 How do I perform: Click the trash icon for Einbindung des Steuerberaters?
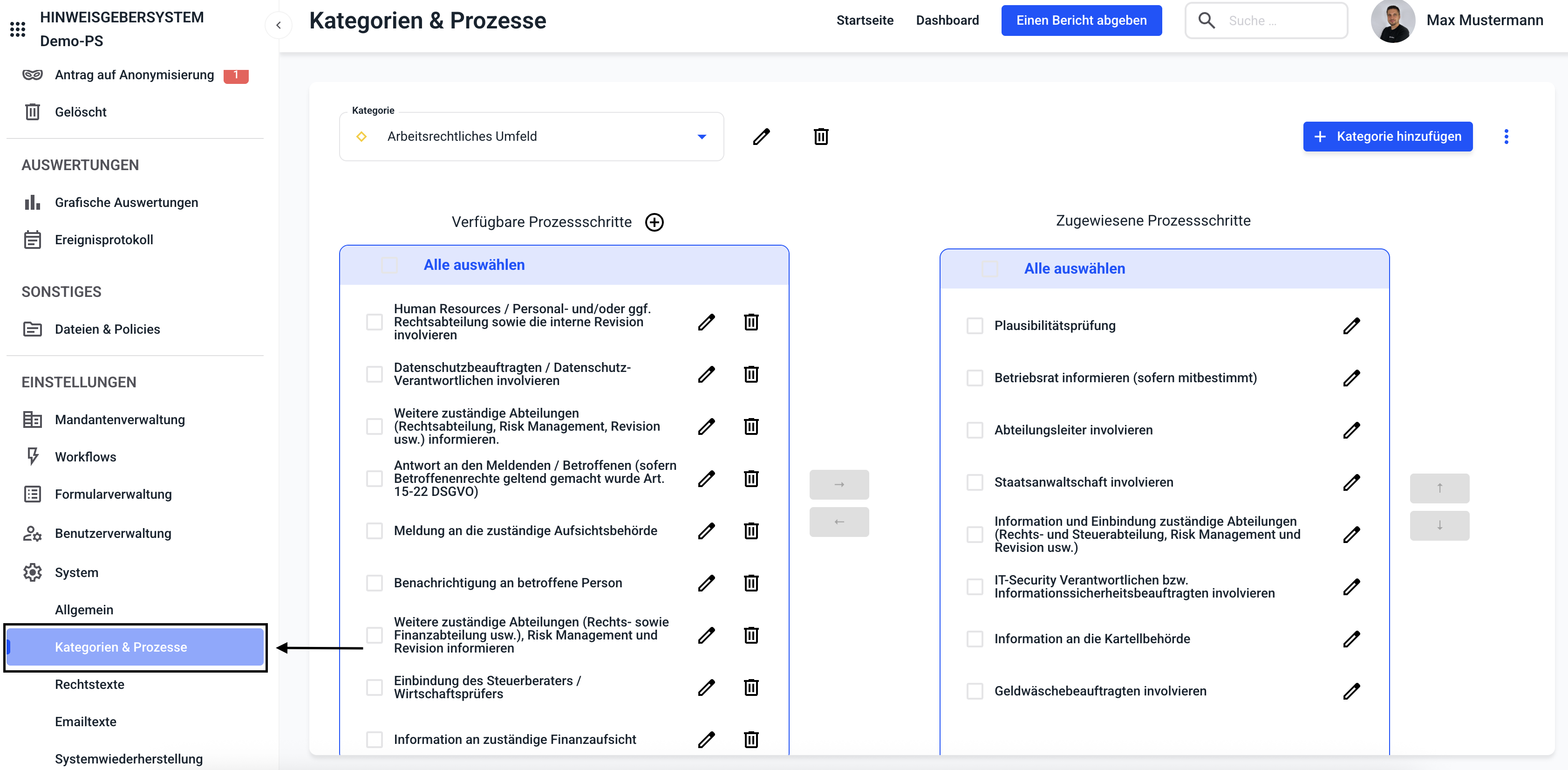tap(750, 687)
